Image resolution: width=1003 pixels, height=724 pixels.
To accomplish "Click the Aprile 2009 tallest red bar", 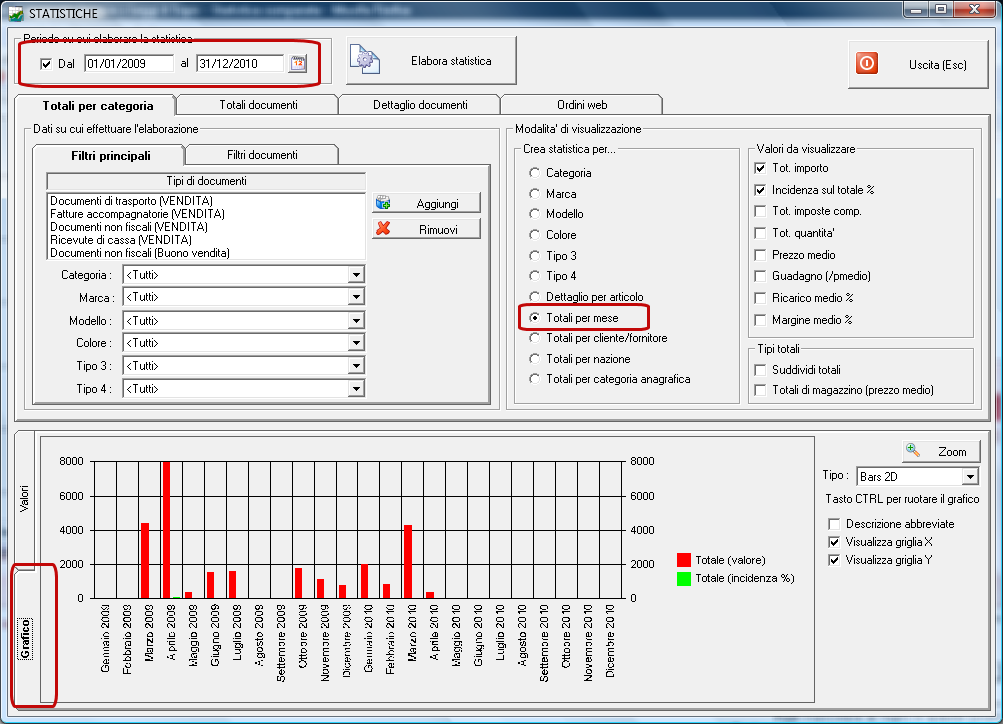I will pyautogui.click(x=166, y=530).
